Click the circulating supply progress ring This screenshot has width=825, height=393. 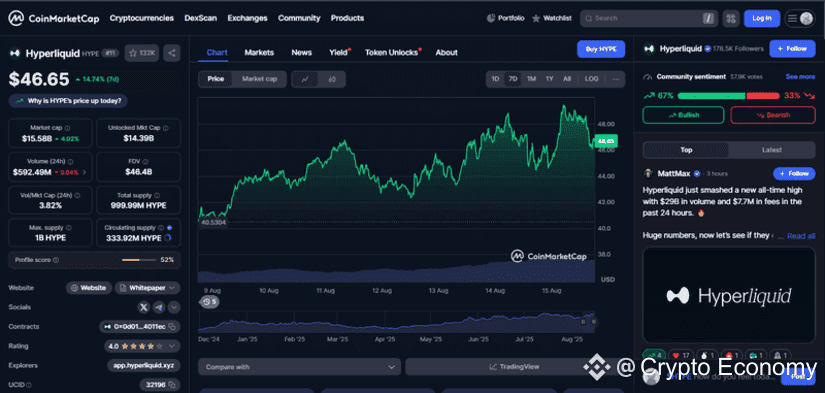(168, 238)
